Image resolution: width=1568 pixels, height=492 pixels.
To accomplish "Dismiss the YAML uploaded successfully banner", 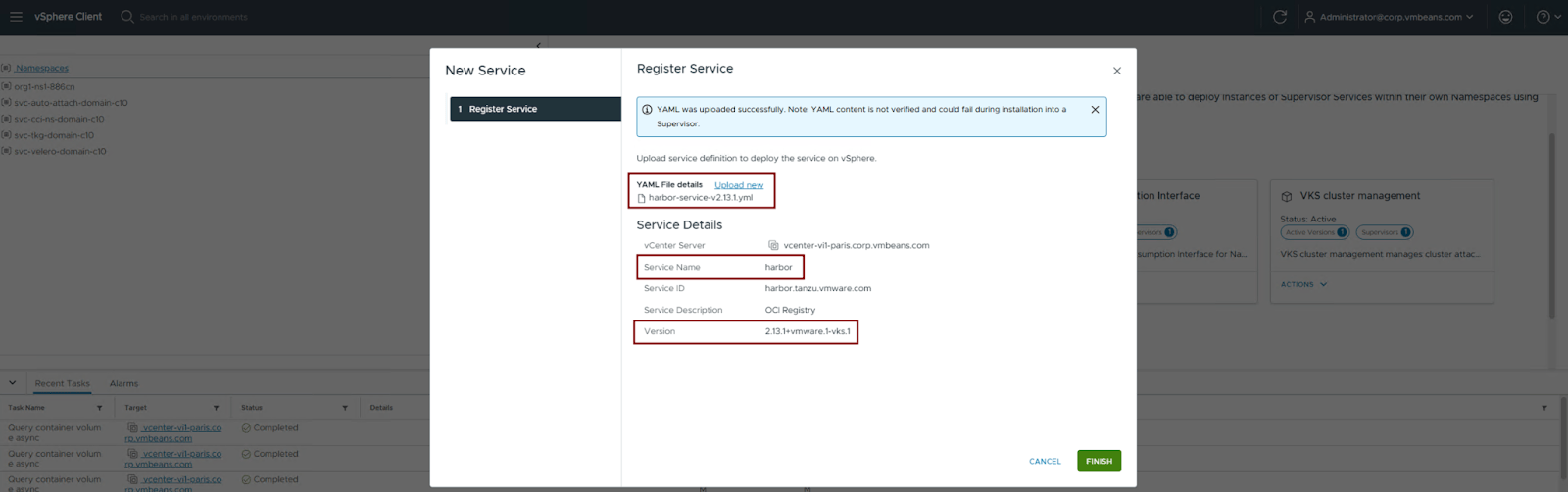I will pos(1095,110).
